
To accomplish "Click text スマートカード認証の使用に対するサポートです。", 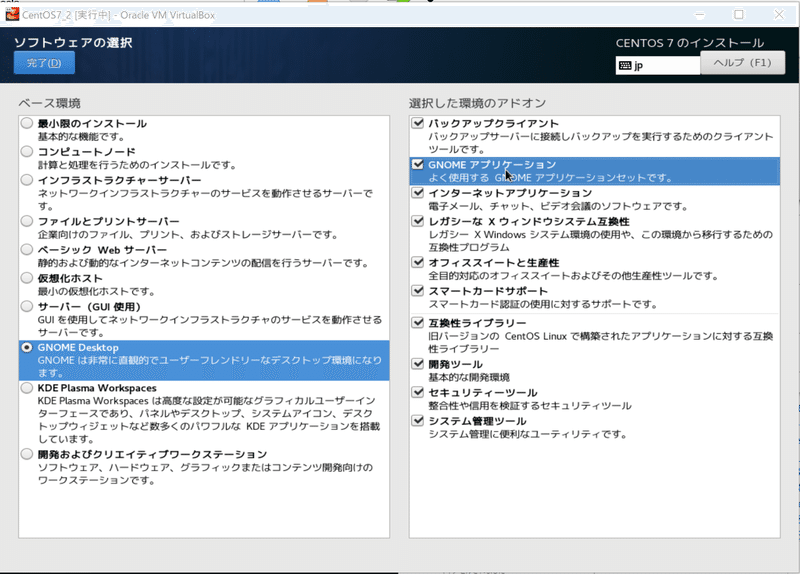I will pos(543,305).
